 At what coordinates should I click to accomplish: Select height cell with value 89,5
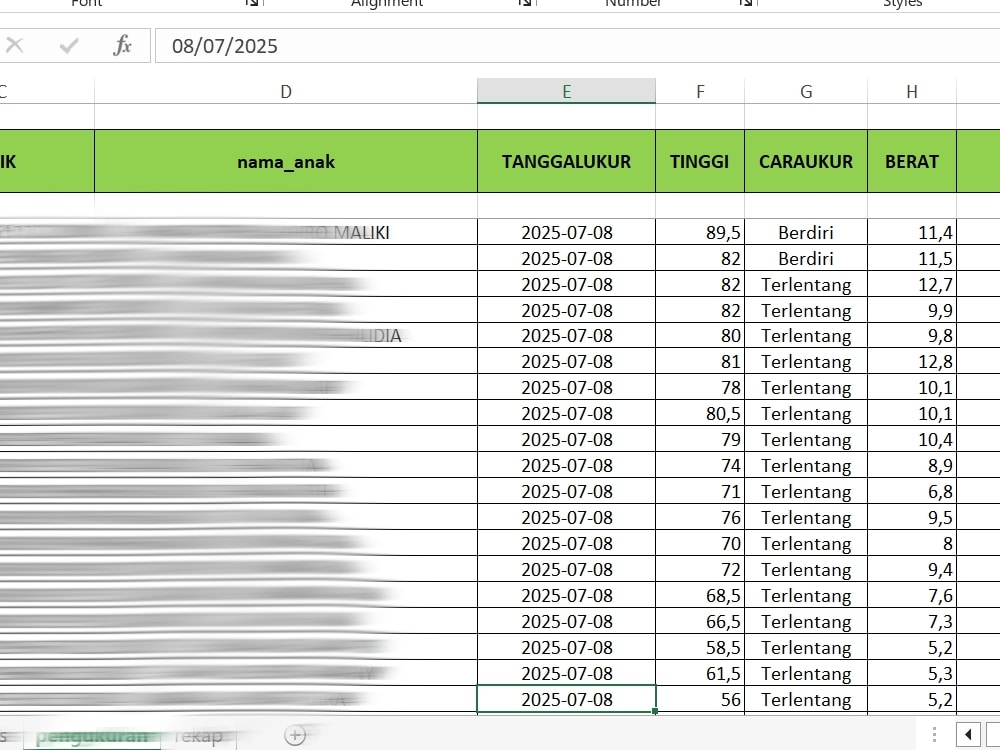700,232
